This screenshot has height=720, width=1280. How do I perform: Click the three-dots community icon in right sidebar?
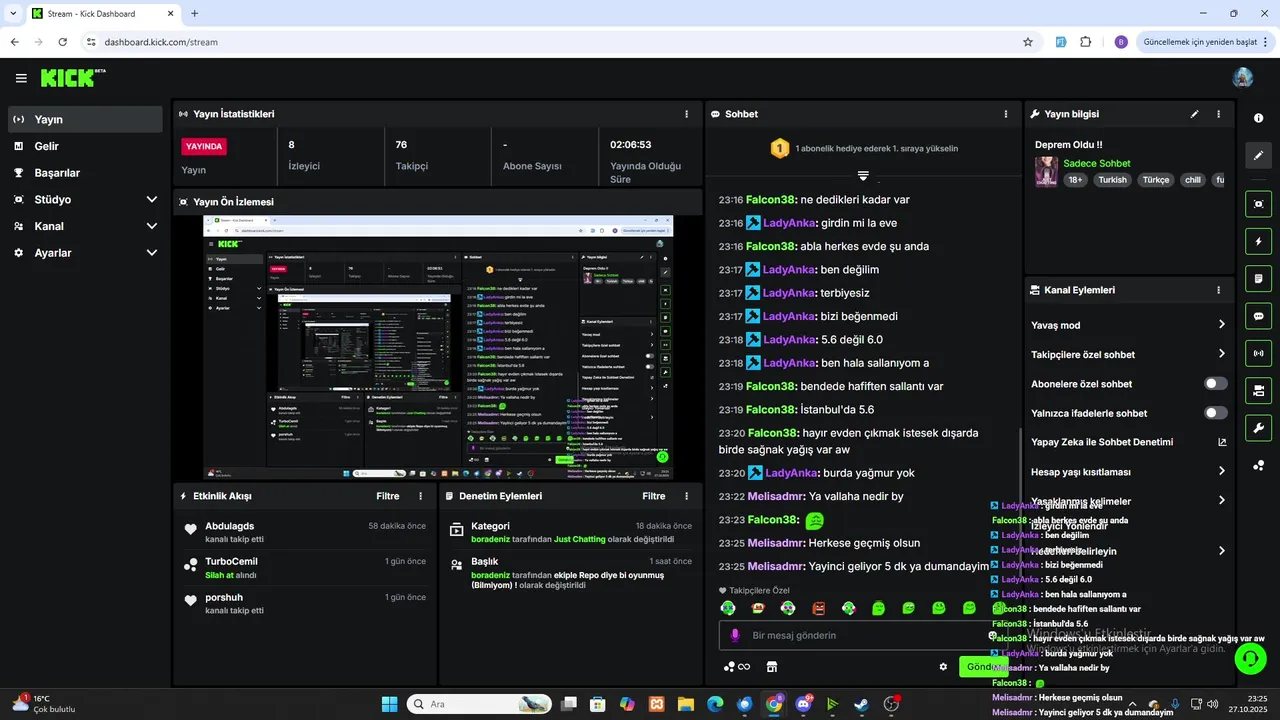(x=1258, y=465)
